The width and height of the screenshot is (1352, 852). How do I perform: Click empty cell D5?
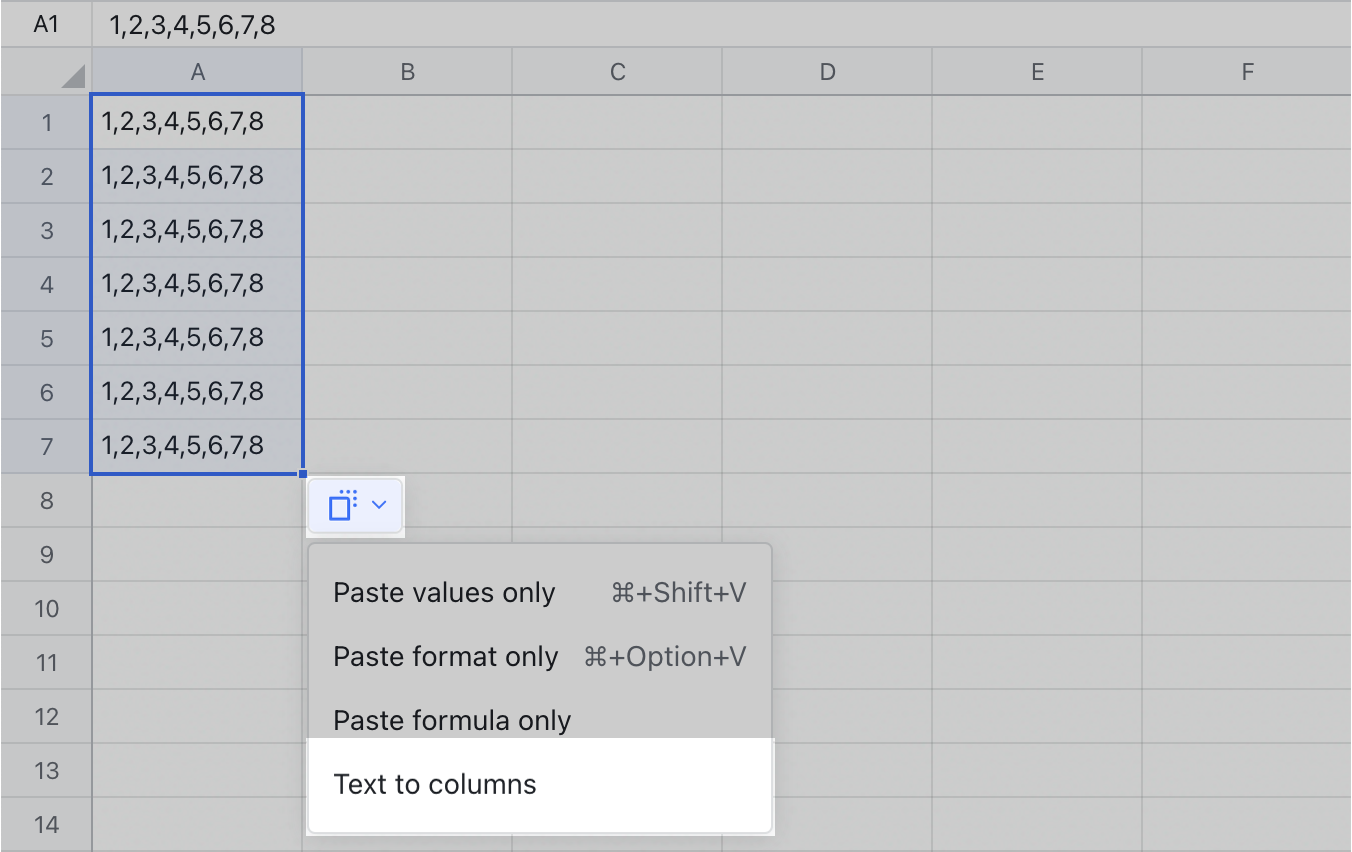pyautogui.click(x=827, y=338)
